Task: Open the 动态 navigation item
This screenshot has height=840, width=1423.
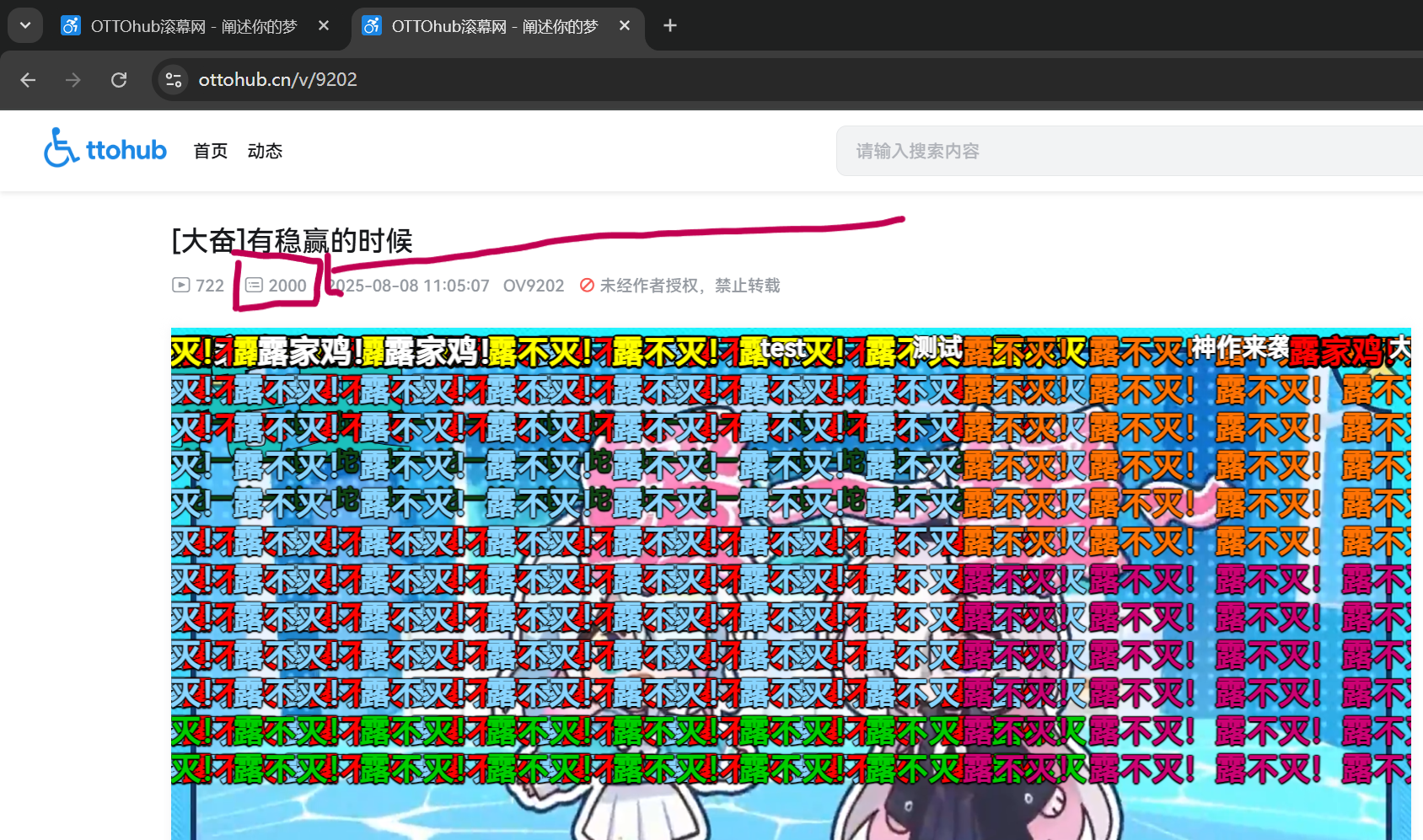Action: pyautogui.click(x=265, y=151)
